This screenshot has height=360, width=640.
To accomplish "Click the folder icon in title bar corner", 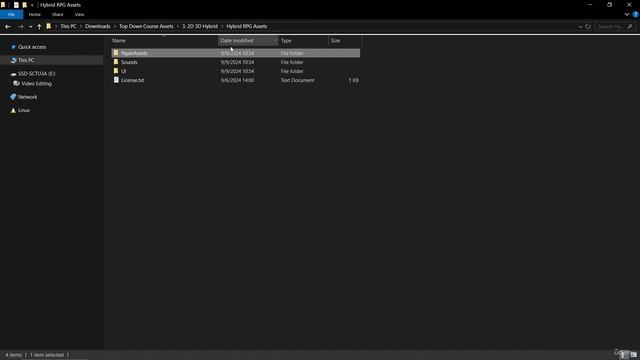I will click(x=3, y=5).
